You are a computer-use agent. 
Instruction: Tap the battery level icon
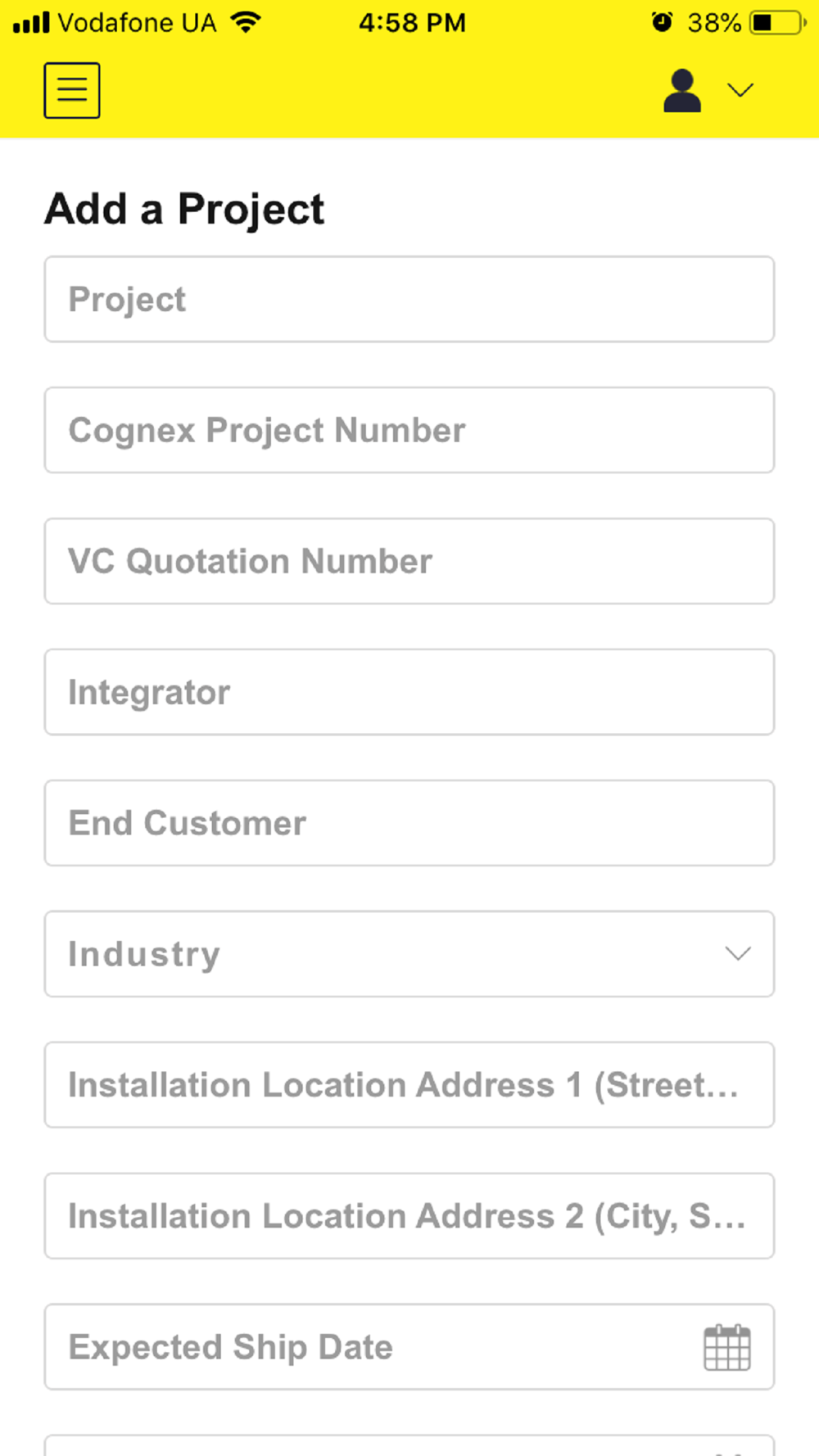pyautogui.click(x=776, y=22)
